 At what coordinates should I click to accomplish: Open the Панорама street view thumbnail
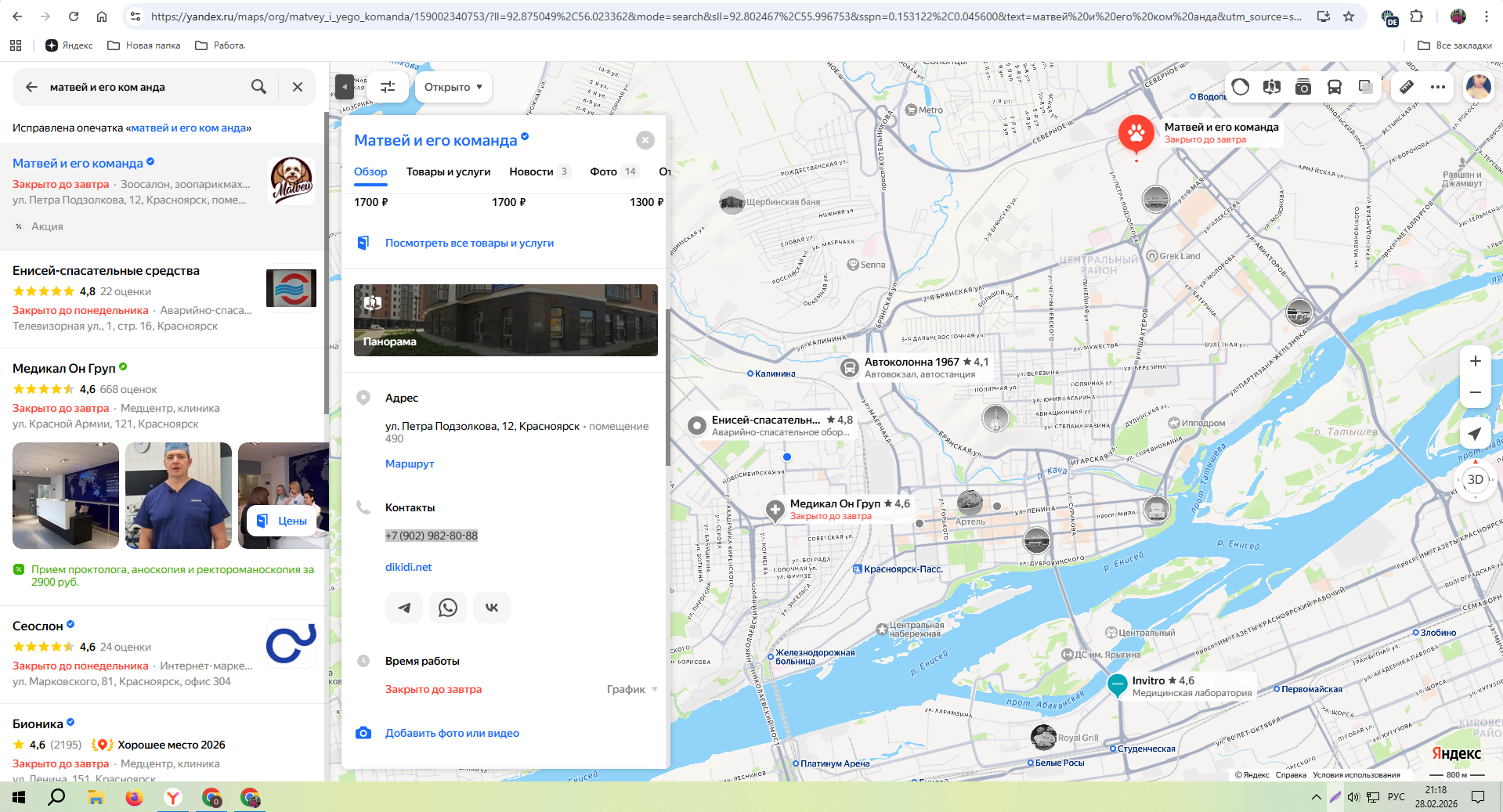point(505,320)
